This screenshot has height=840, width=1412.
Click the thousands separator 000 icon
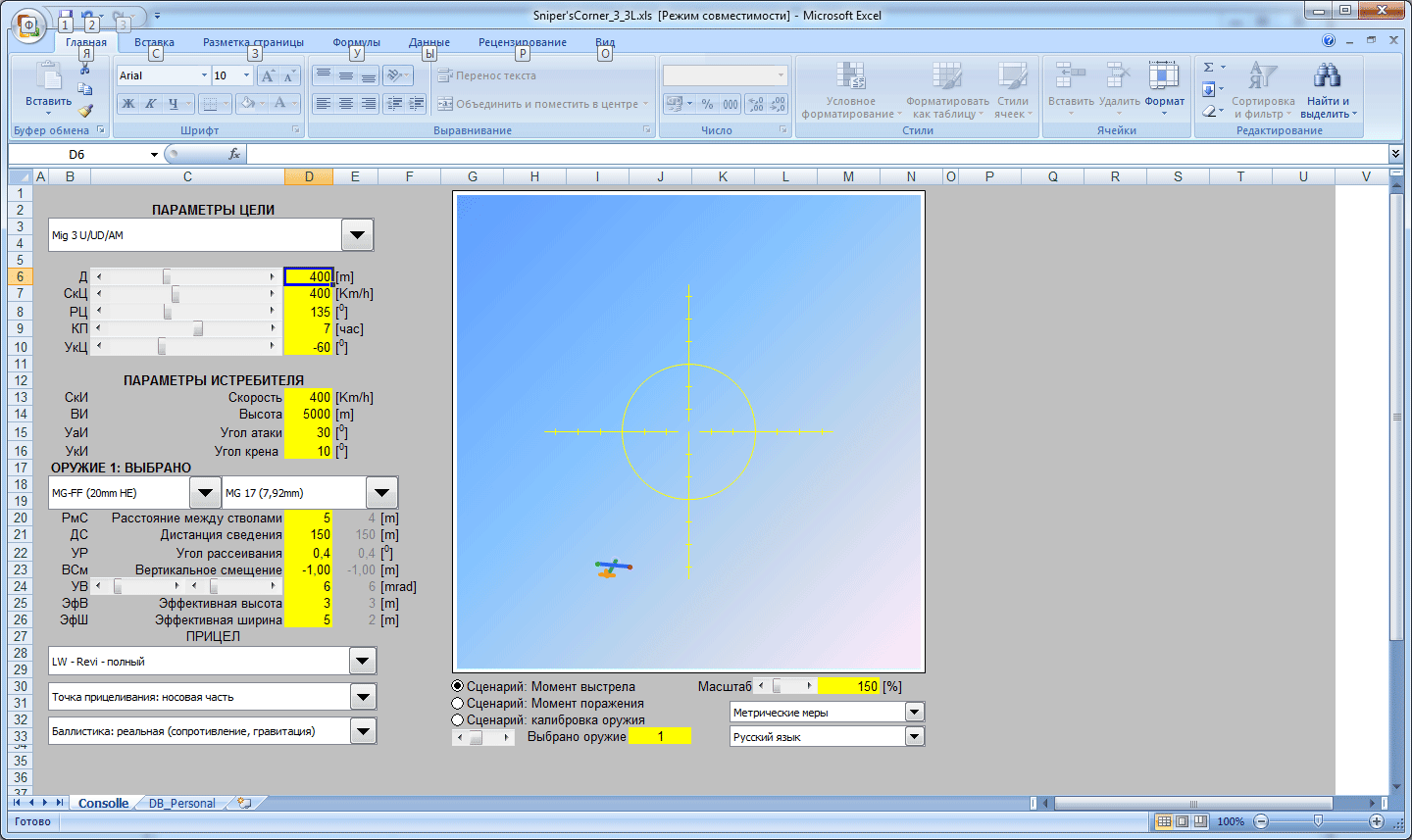(x=731, y=104)
